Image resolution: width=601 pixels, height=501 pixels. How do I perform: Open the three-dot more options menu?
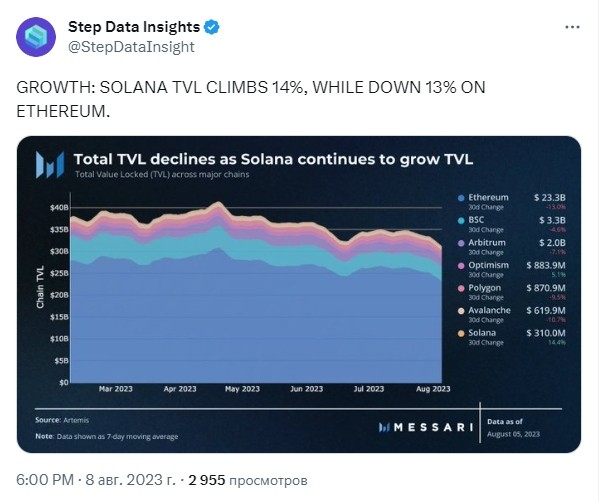tap(572, 27)
